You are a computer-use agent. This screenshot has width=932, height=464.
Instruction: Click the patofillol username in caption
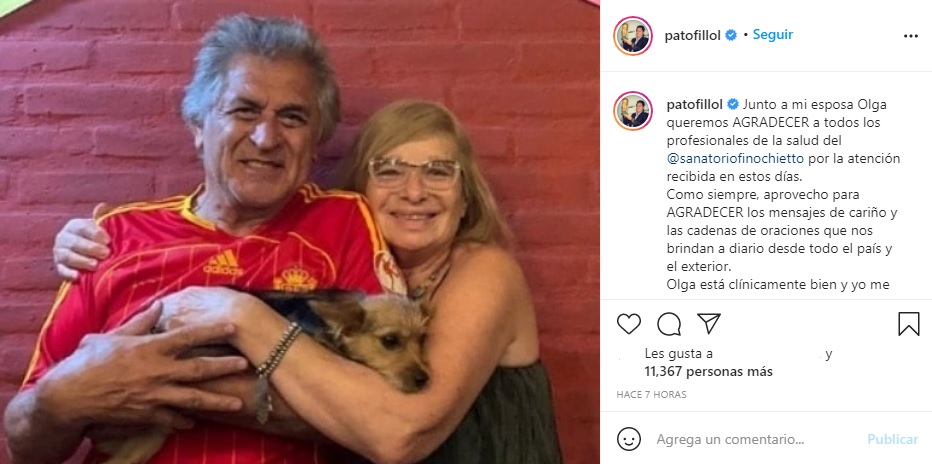694,105
